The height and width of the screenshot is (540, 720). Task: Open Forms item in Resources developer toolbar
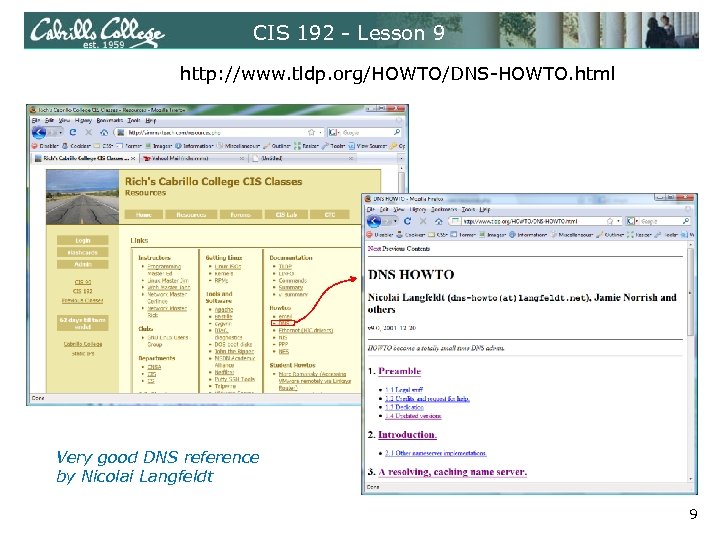click(129, 146)
